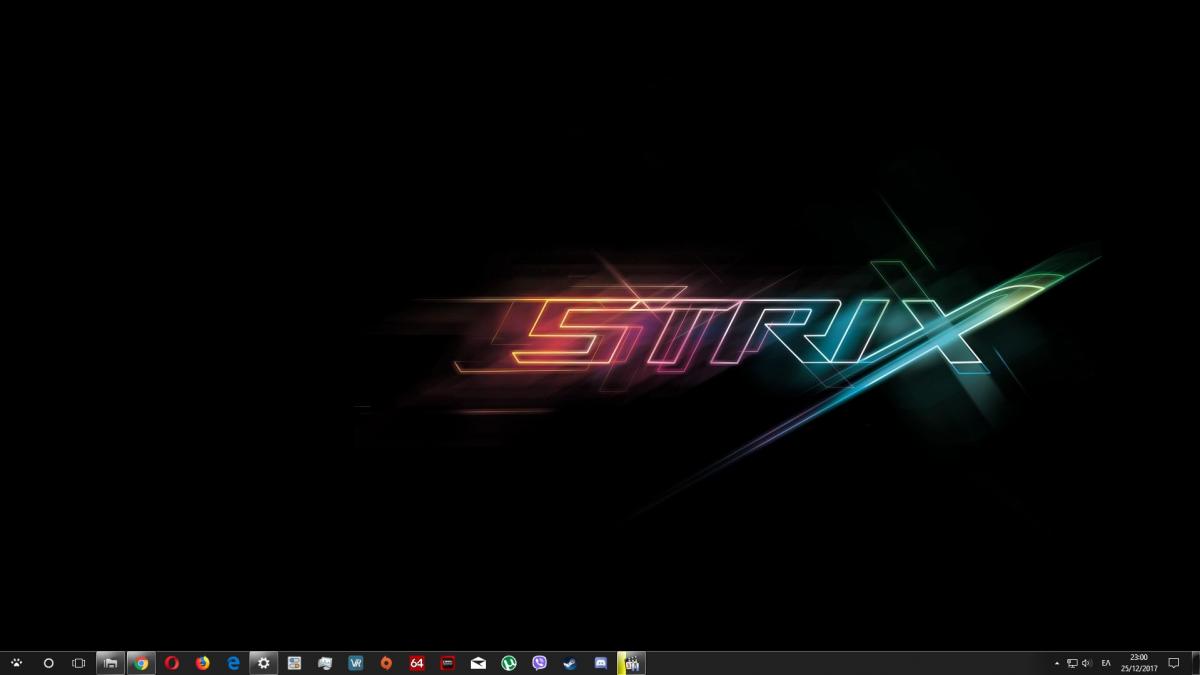Viewport: 1200px width, 675px height.
Task: Open the Settings gear on the taskbar
Action: 264,663
